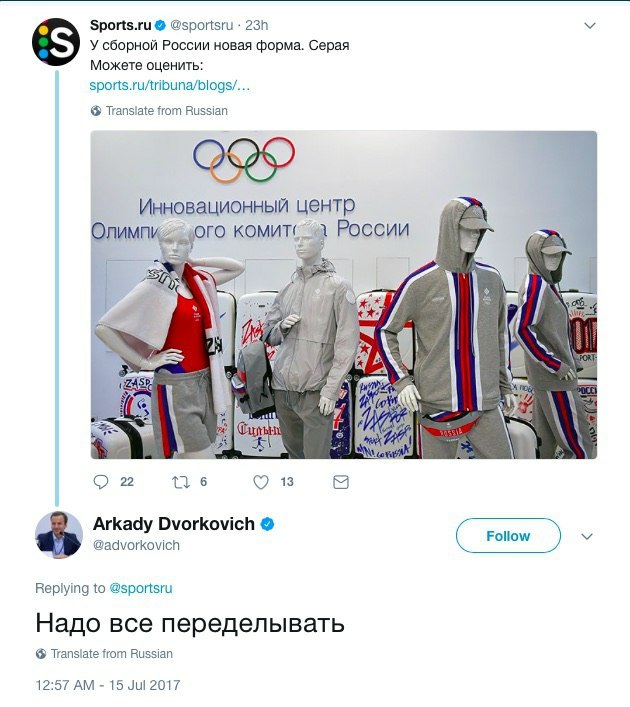Translate Sports.ru tweet from Russian

pos(166,111)
